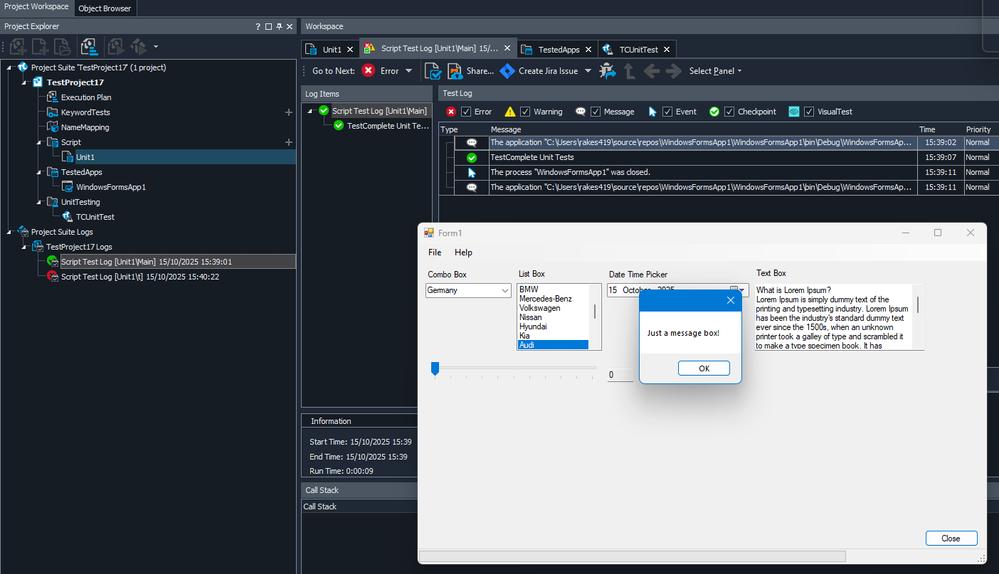This screenshot has width=999, height=574.
Task: Close the Unit1 editor tab
Action: click(350, 49)
